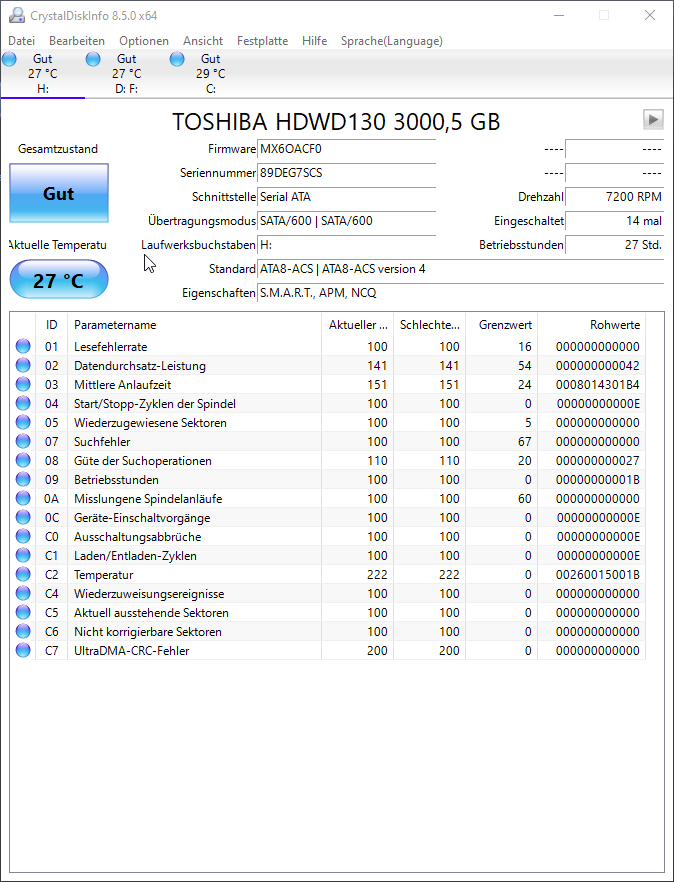674x882 pixels.
Task: Click raw value 00260015001B
Action: pos(597,574)
